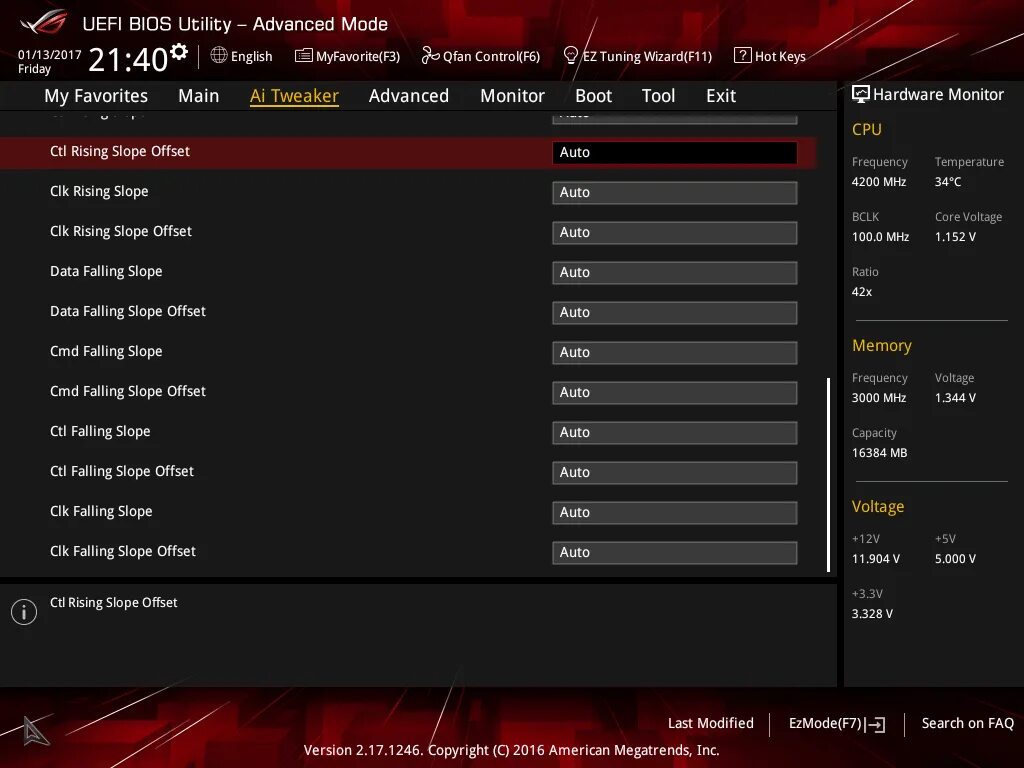Click the settings list scrollbar

(x=828, y=475)
